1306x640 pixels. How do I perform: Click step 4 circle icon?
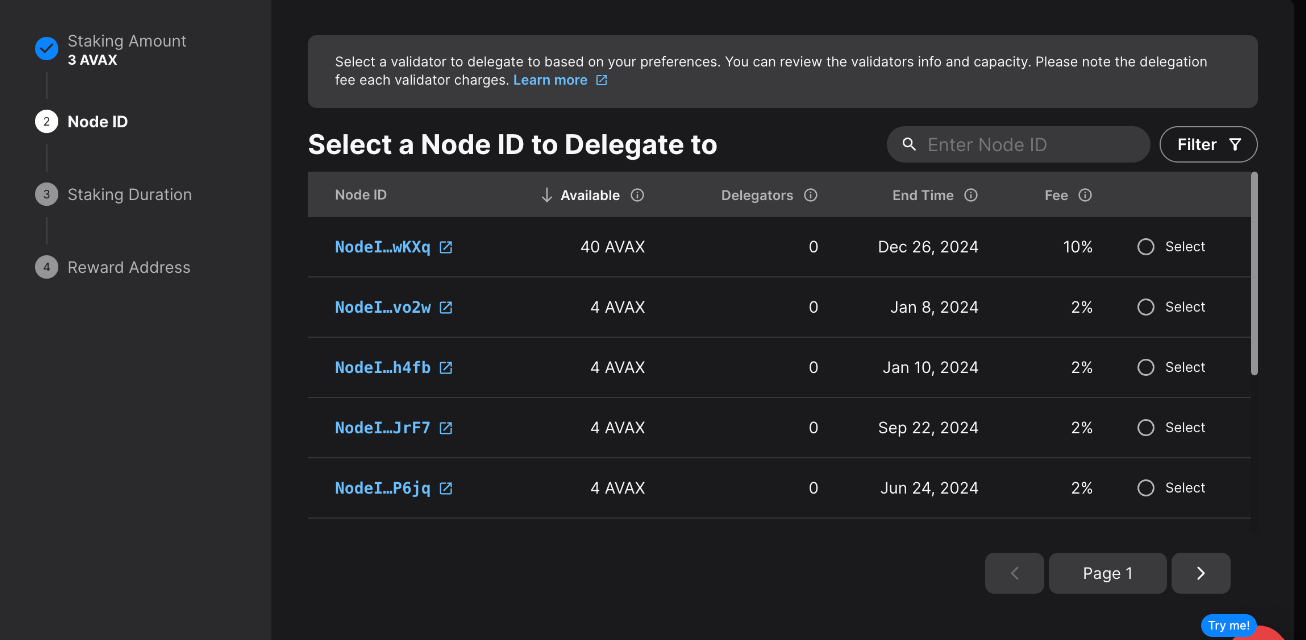(x=46, y=267)
